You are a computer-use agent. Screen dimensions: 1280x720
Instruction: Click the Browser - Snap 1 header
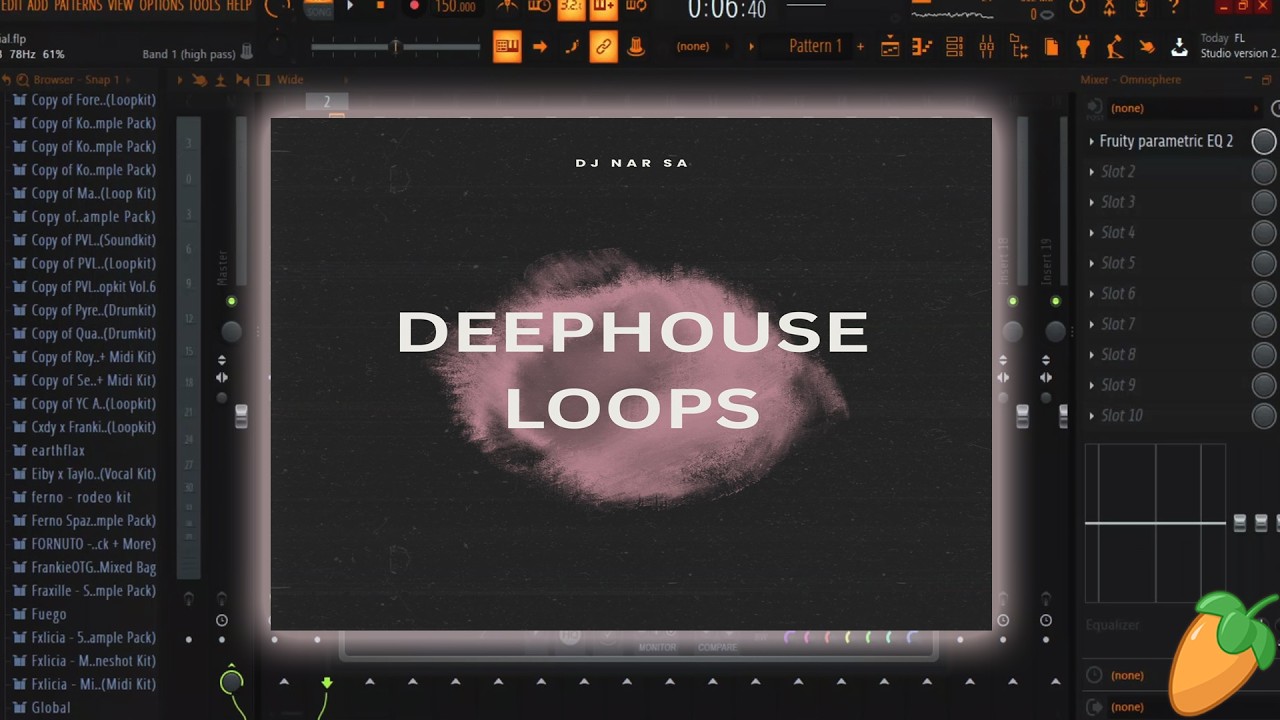(x=75, y=80)
